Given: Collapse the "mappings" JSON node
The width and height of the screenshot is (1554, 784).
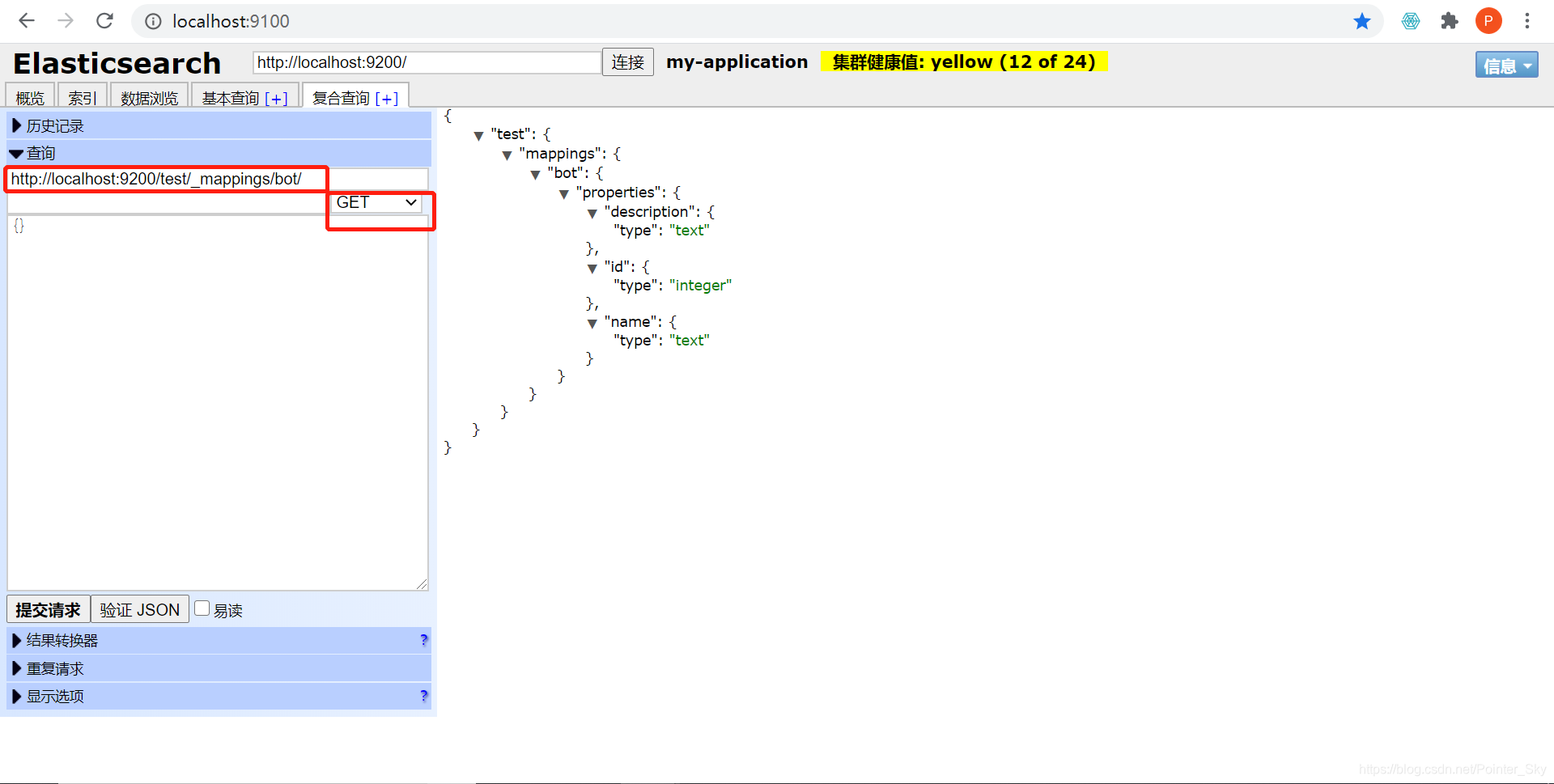Looking at the screenshot, I should click(507, 155).
